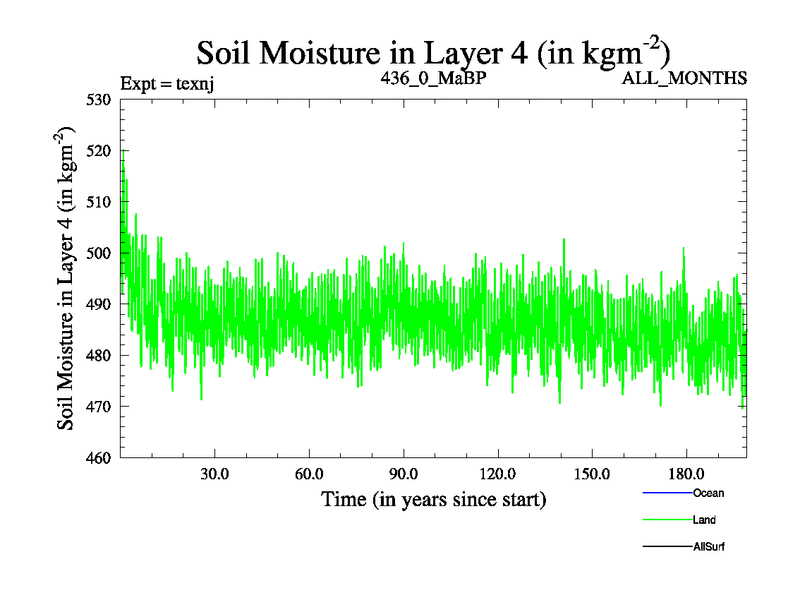This screenshot has height=600, width=800.
Task: Click the 500 y-axis tick label
Action: pyautogui.click(x=99, y=253)
